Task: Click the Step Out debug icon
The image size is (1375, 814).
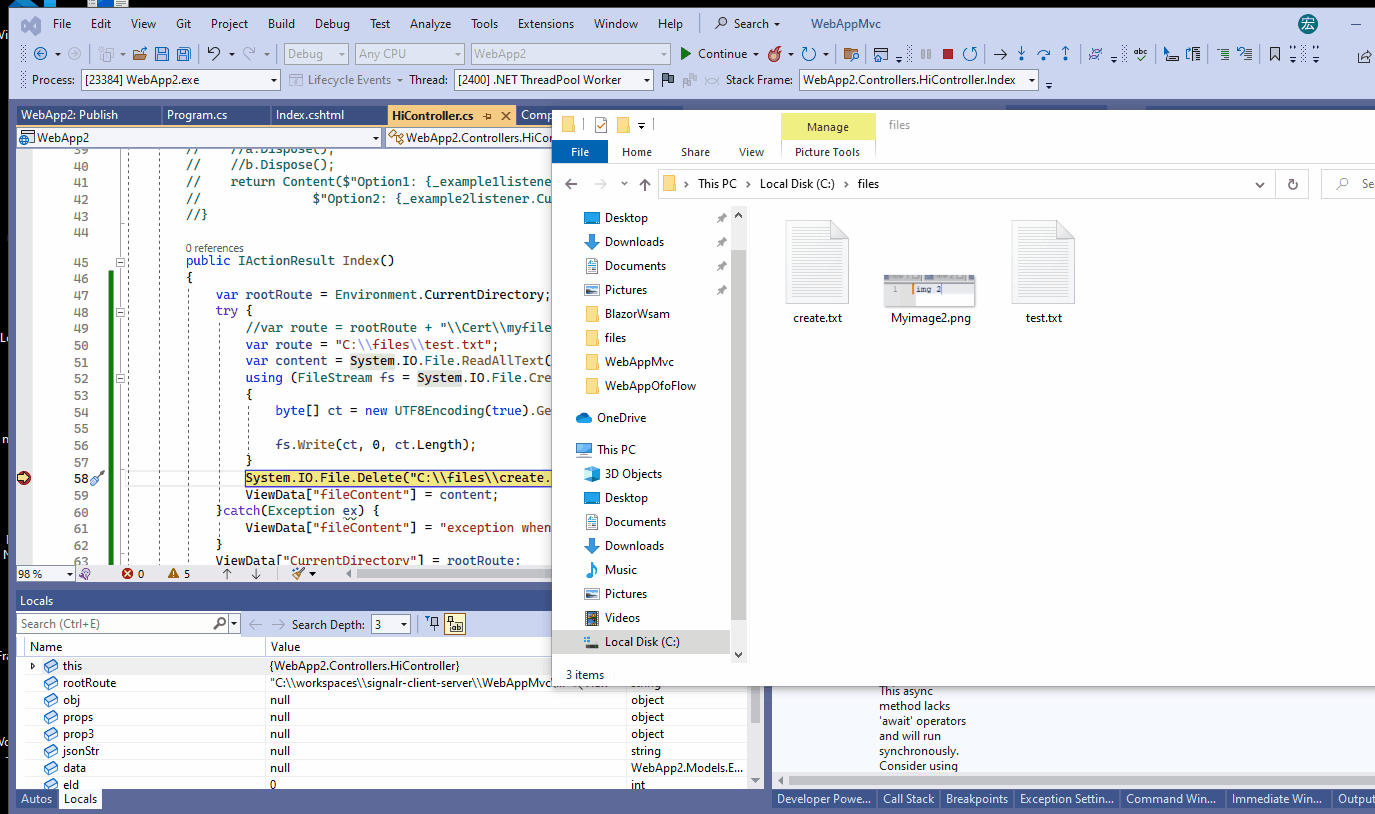Action: 1065,54
